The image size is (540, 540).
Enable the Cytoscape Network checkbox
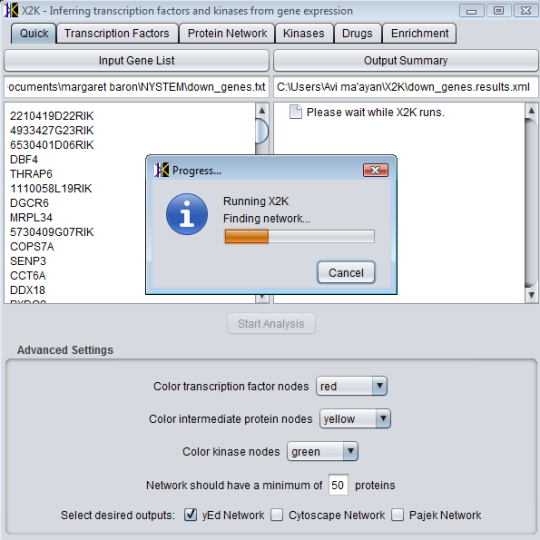pyautogui.click(x=277, y=515)
